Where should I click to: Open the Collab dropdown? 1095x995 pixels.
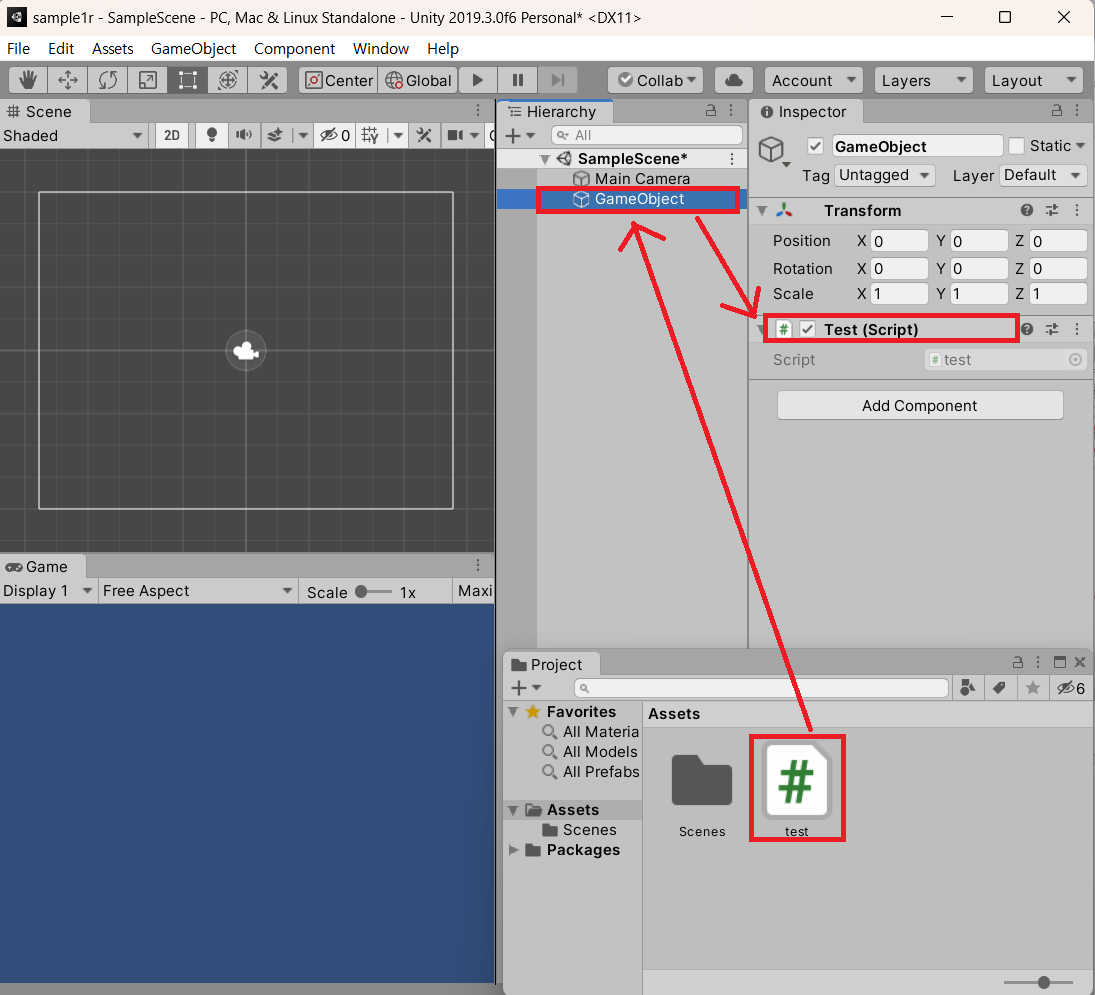(656, 80)
